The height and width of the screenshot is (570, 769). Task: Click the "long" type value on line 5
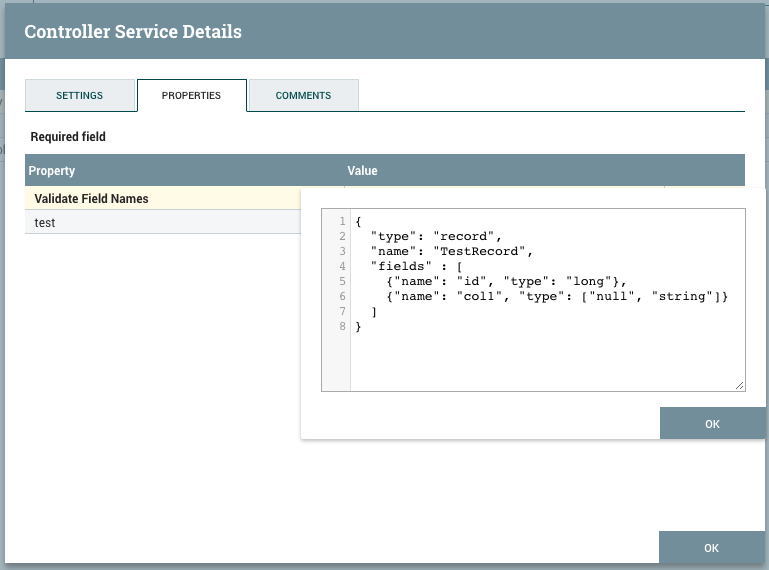587,281
